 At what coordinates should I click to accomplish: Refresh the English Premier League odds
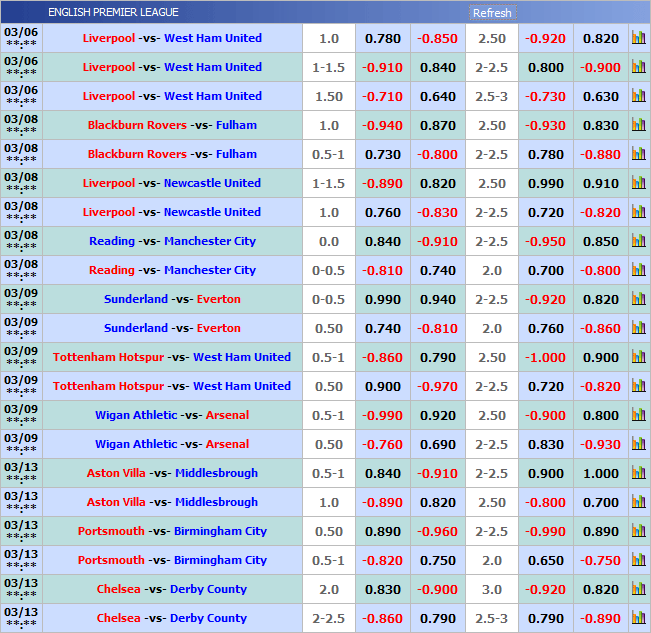pos(492,13)
